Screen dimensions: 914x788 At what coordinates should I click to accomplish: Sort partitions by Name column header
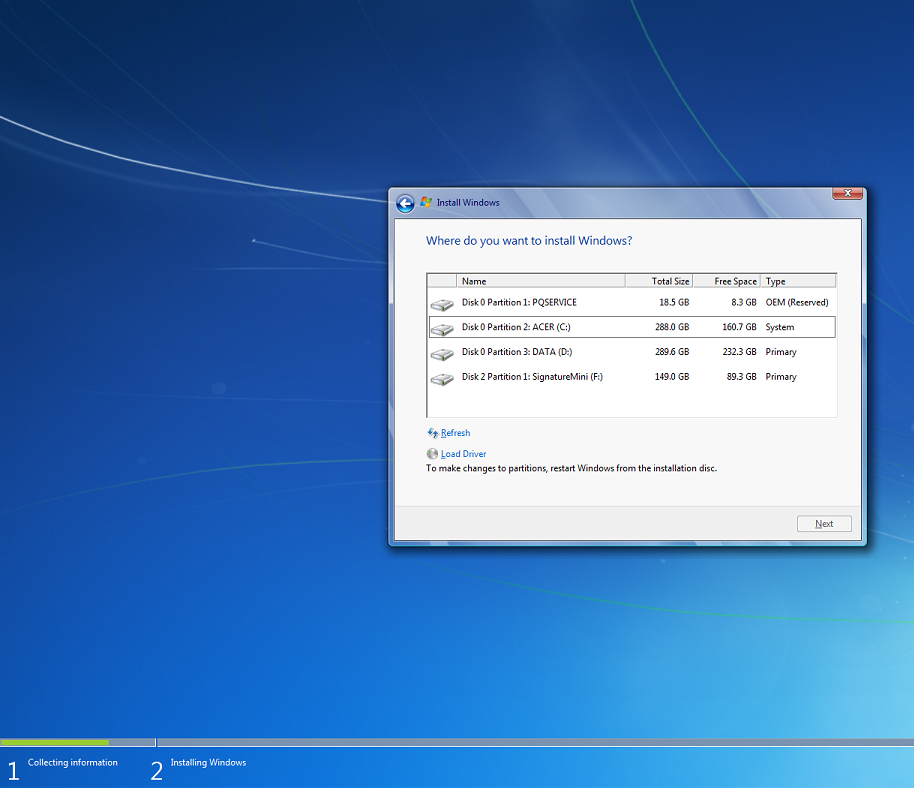click(x=540, y=281)
